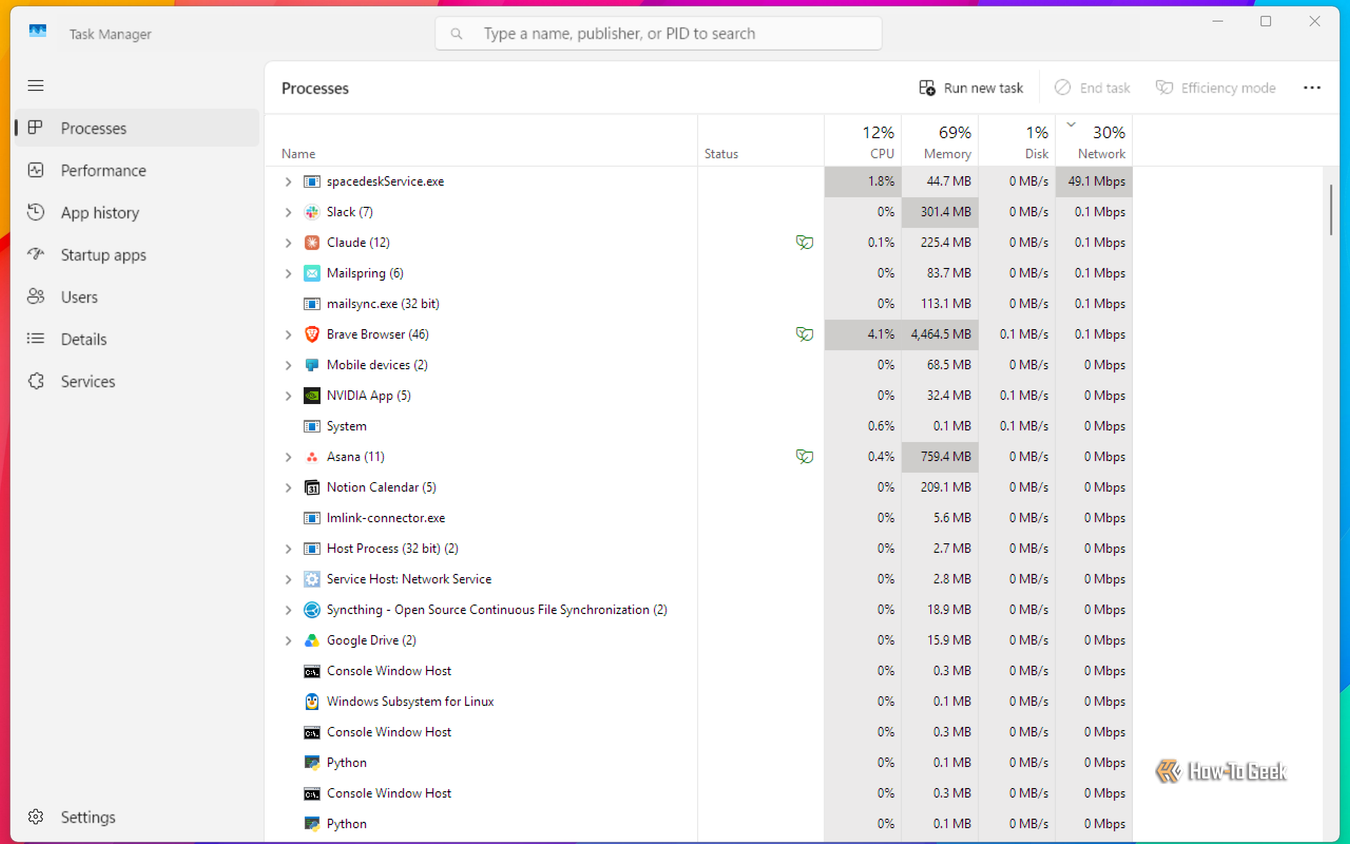Click the System process icon
This screenshot has width=1350, height=844.
pyautogui.click(x=312, y=426)
